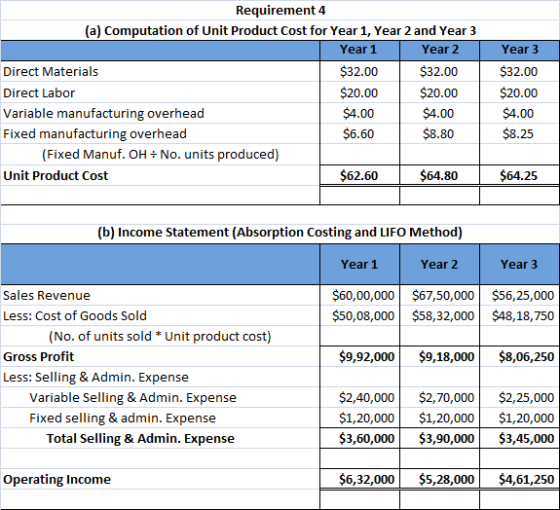Select Year 2 sales revenue $67,50,000

point(443,296)
